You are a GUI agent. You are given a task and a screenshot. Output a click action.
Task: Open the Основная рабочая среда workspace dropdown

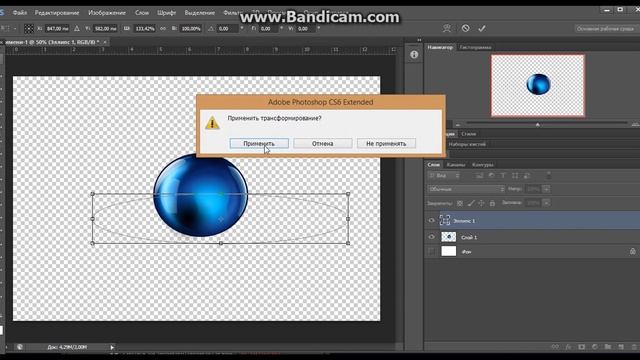[607, 29]
